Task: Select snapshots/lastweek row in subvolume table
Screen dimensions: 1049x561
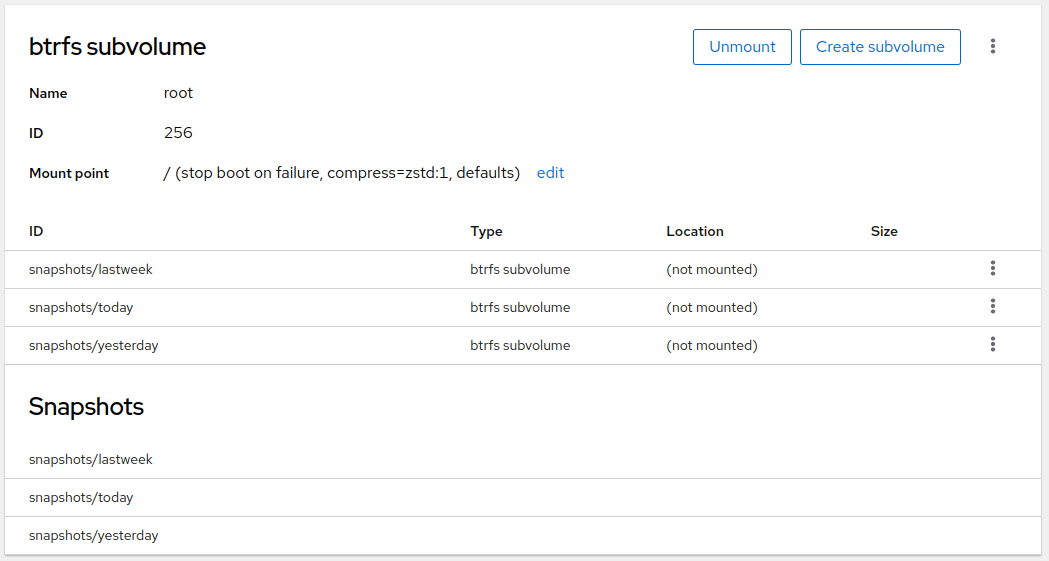Action: 91,269
